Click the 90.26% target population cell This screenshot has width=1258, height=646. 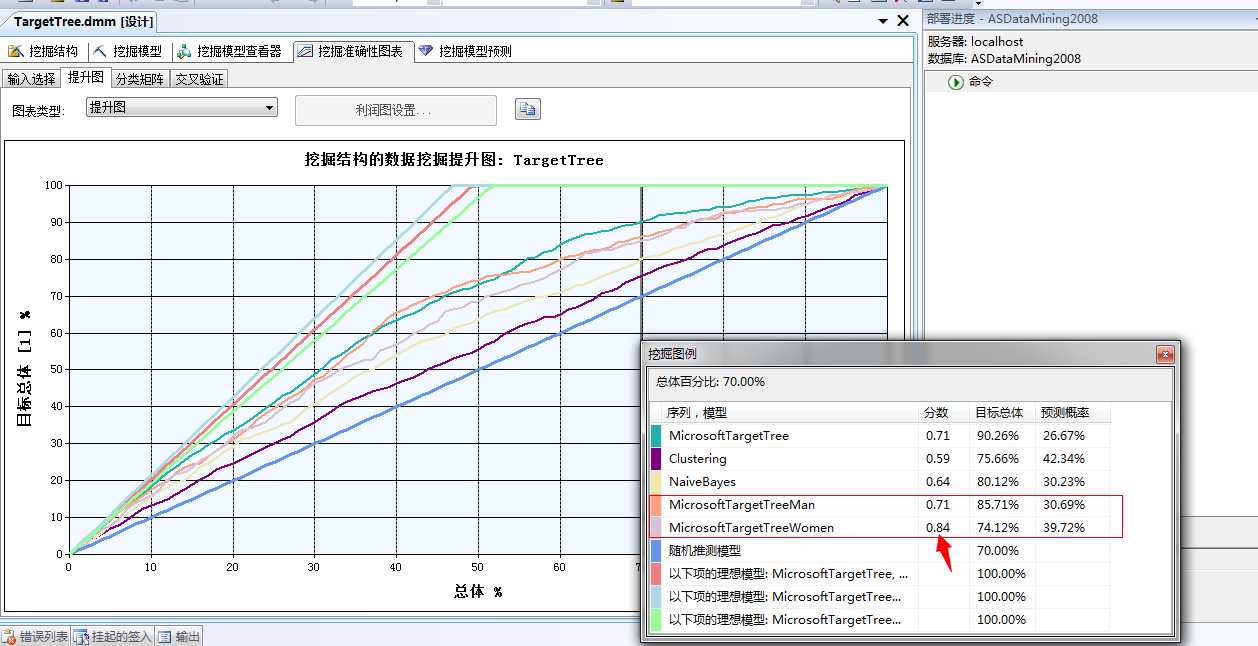(998, 436)
